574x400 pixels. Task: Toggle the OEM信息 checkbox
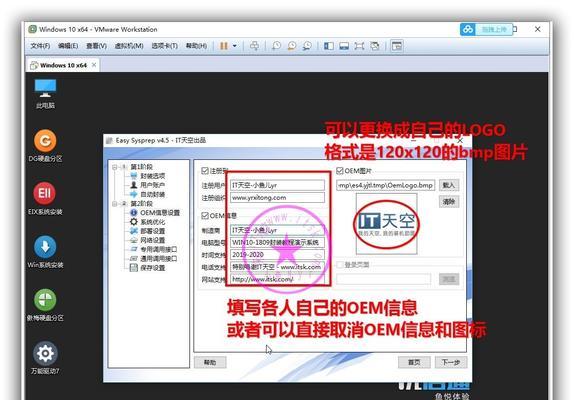pyautogui.click(x=205, y=216)
